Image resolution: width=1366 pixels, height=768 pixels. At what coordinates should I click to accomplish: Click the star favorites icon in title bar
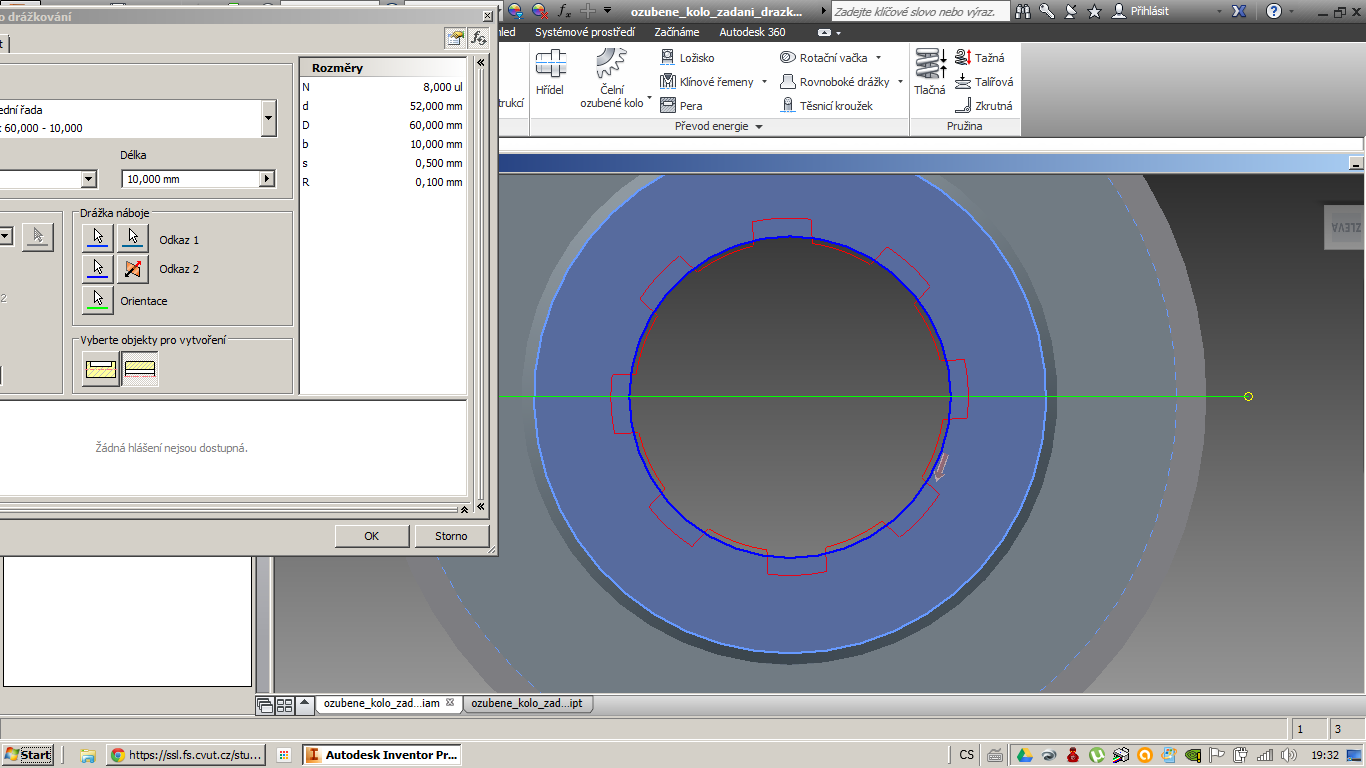pyautogui.click(x=1094, y=11)
